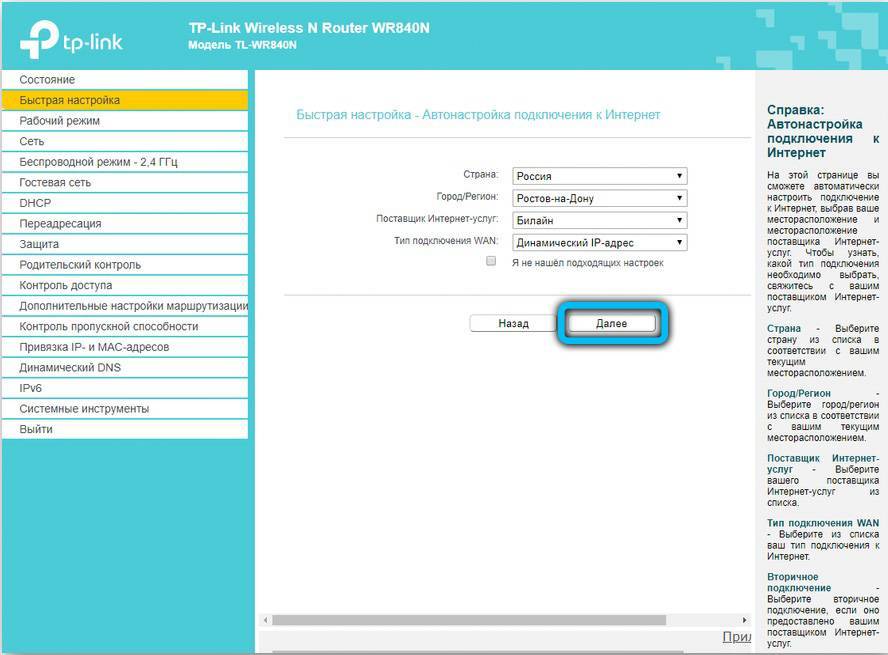Click Выйти to log out
The image size is (888, 655).
(x=36, y=429)
